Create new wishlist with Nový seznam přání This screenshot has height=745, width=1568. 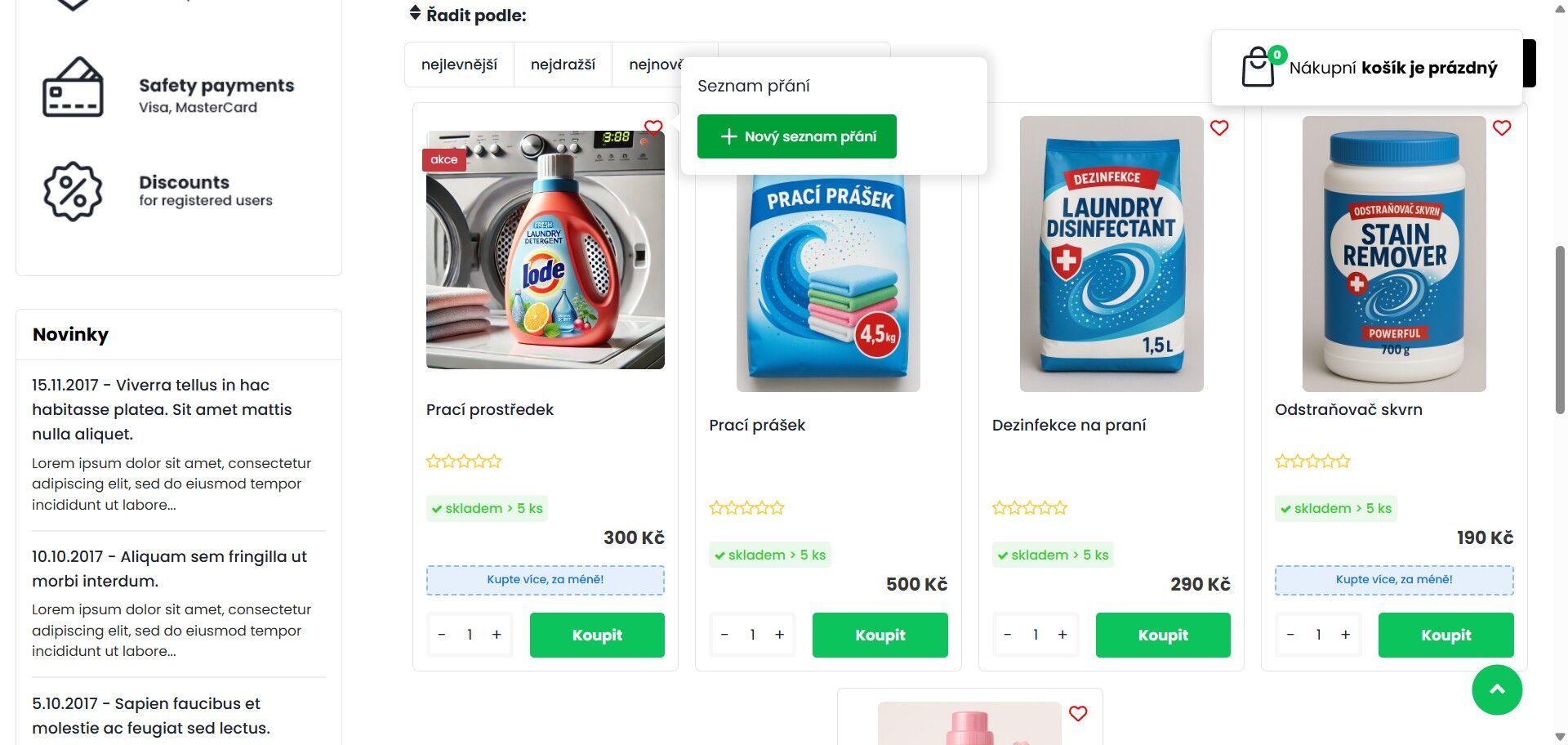click(x=797, y=136)
